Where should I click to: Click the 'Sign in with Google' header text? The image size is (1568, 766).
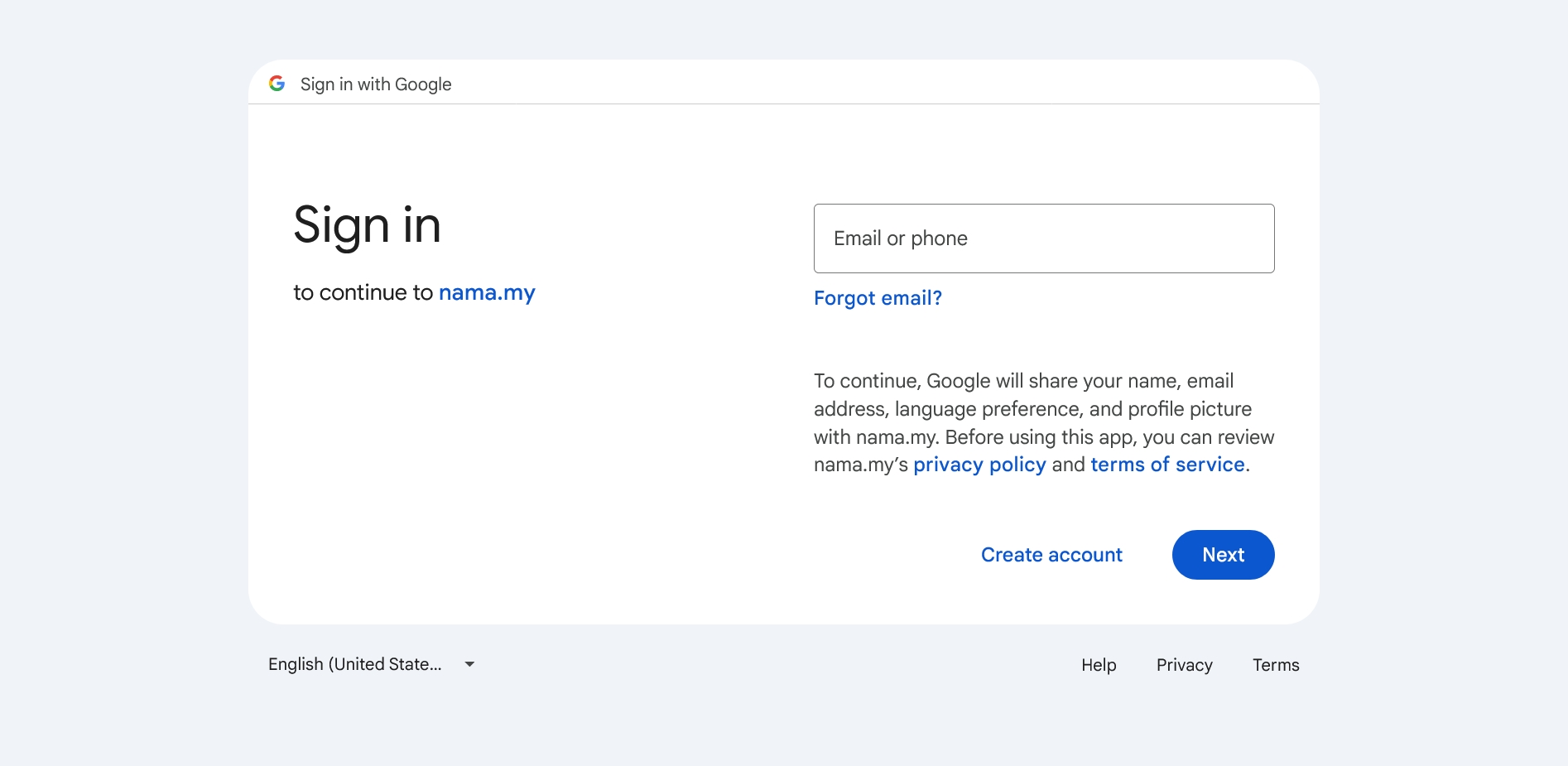point(376,84)
